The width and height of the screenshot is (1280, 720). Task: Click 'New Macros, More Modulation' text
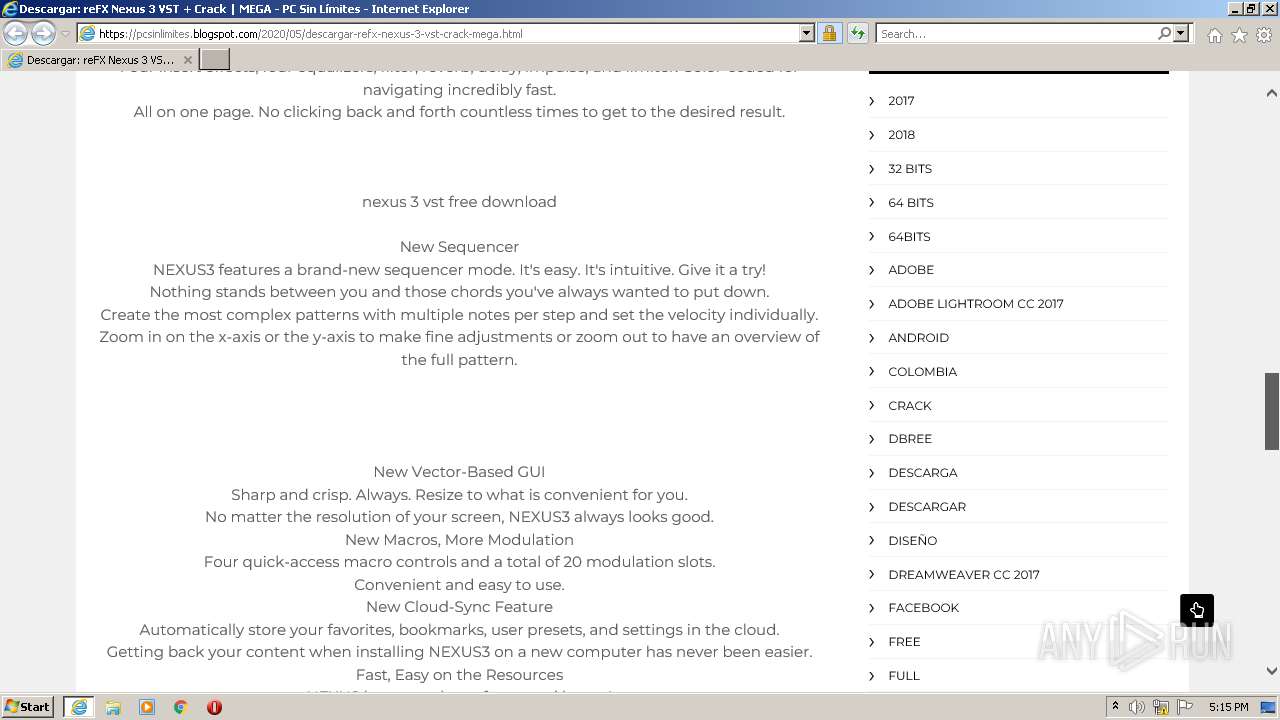[x=459, y=540]
